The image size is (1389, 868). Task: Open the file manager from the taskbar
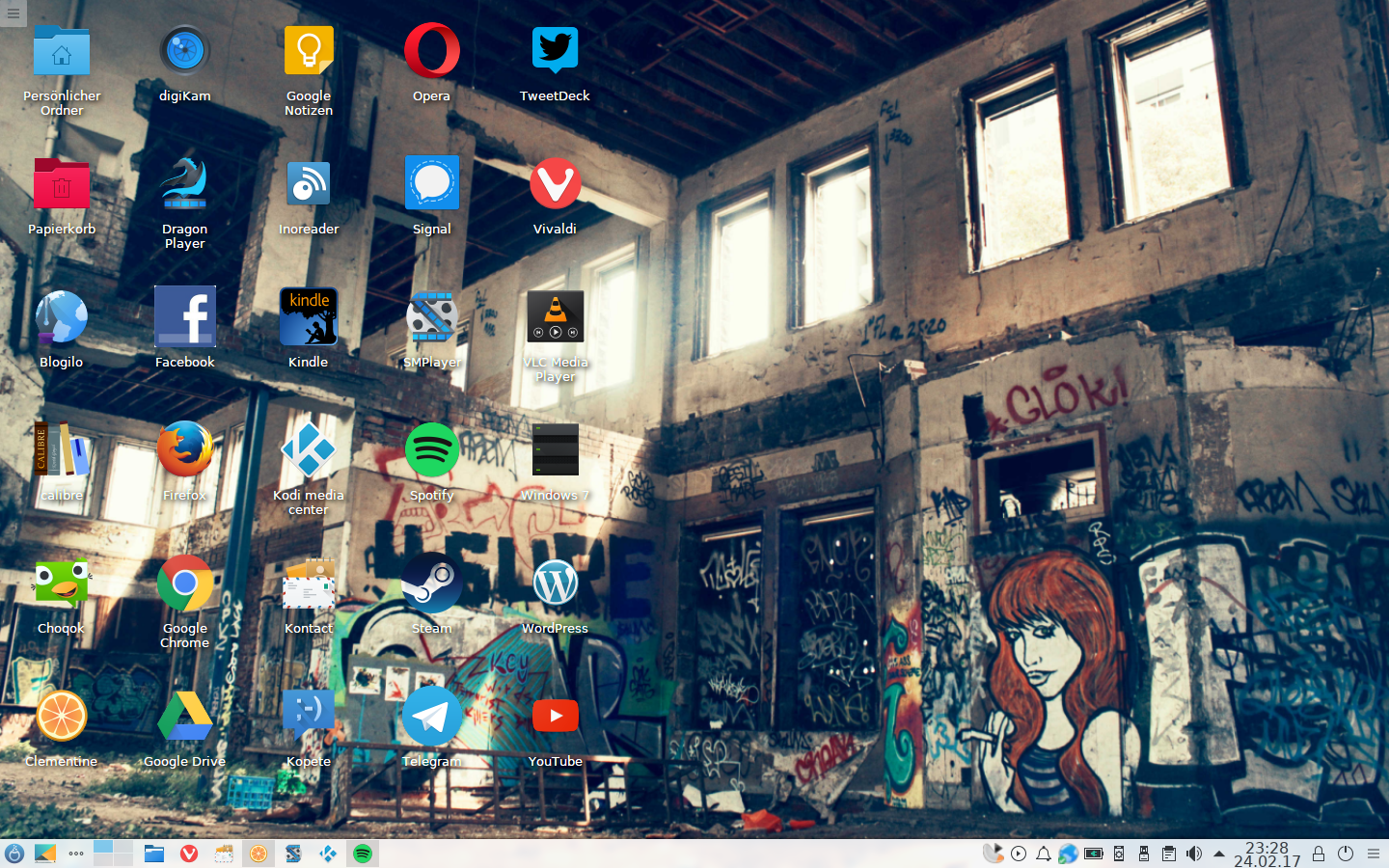pos(154,854)
